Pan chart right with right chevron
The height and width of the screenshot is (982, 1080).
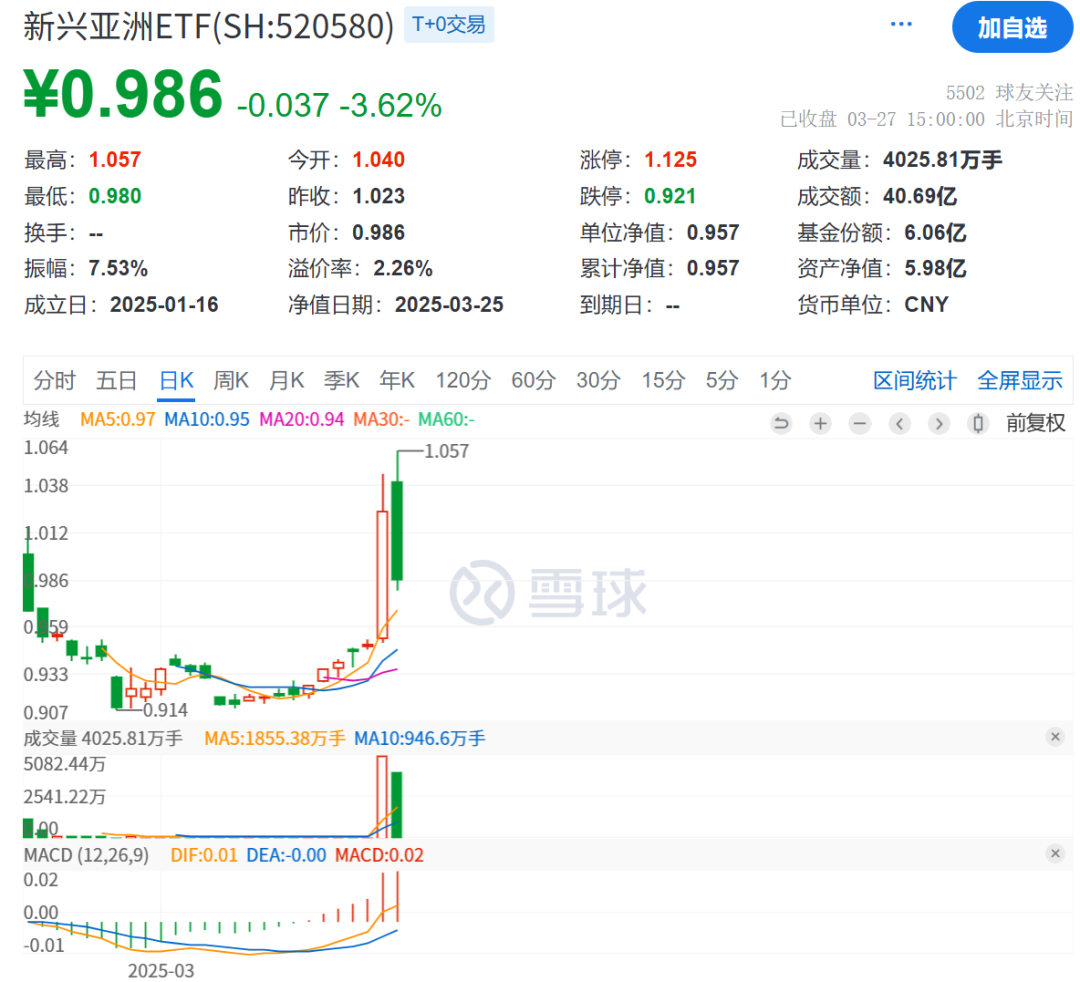pyautogui.click(x=939, y=423)
